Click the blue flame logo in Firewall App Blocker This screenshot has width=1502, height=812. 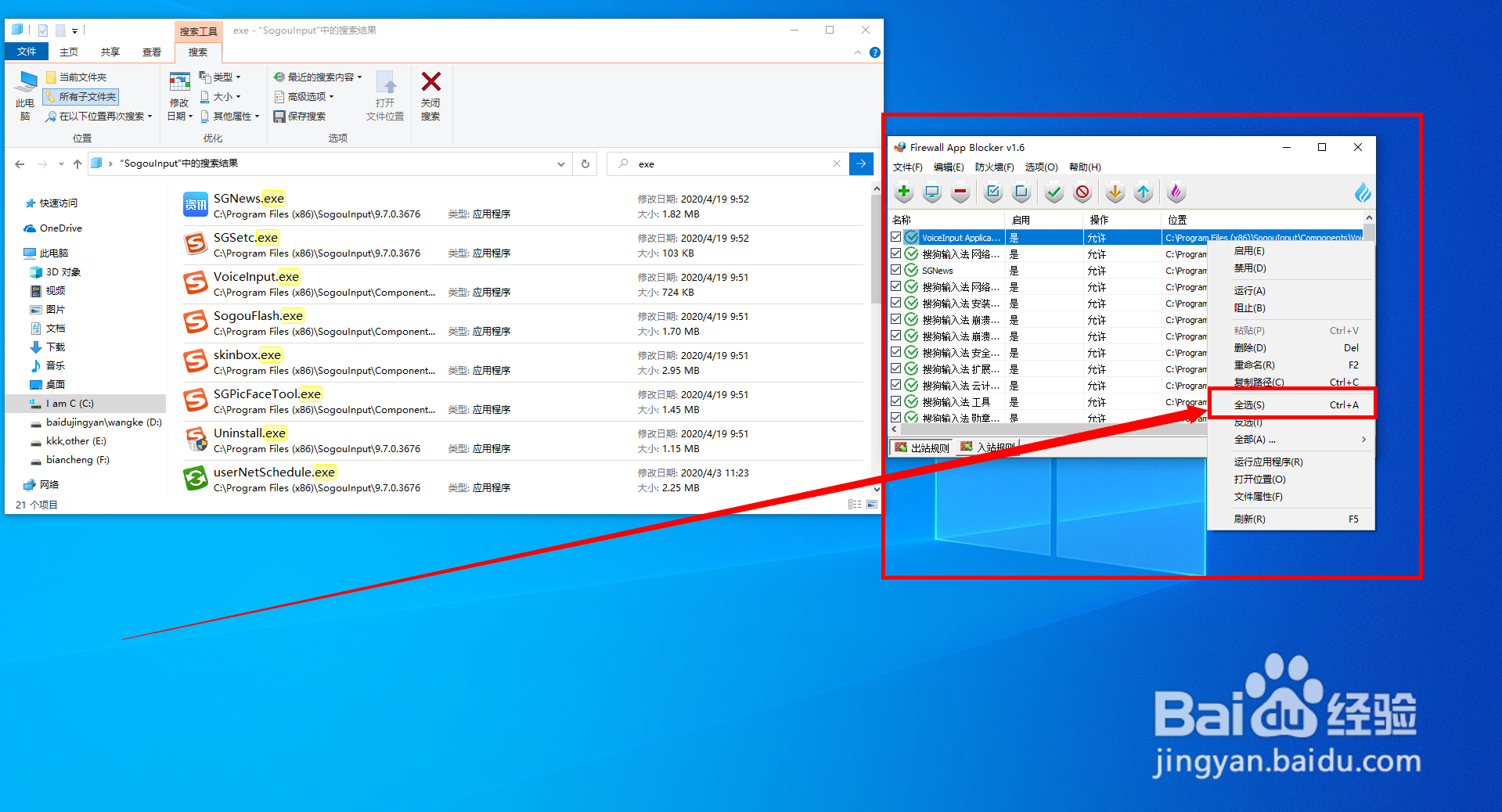click(1363, 192)
